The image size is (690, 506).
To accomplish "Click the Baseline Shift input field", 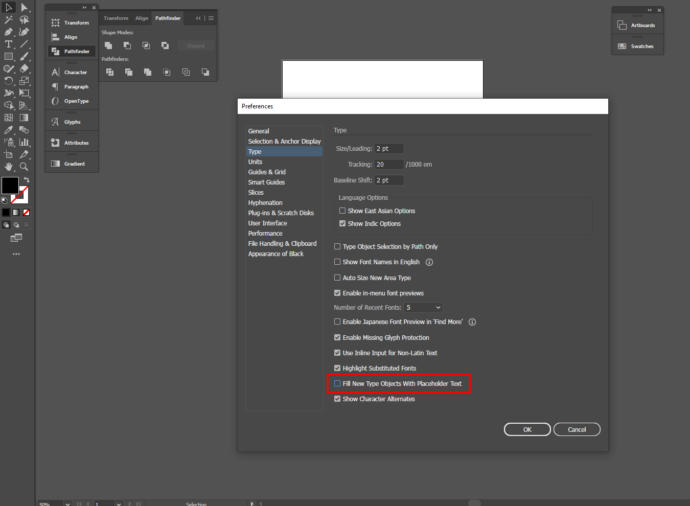I will pyautogui.click(x=389, y=180).
